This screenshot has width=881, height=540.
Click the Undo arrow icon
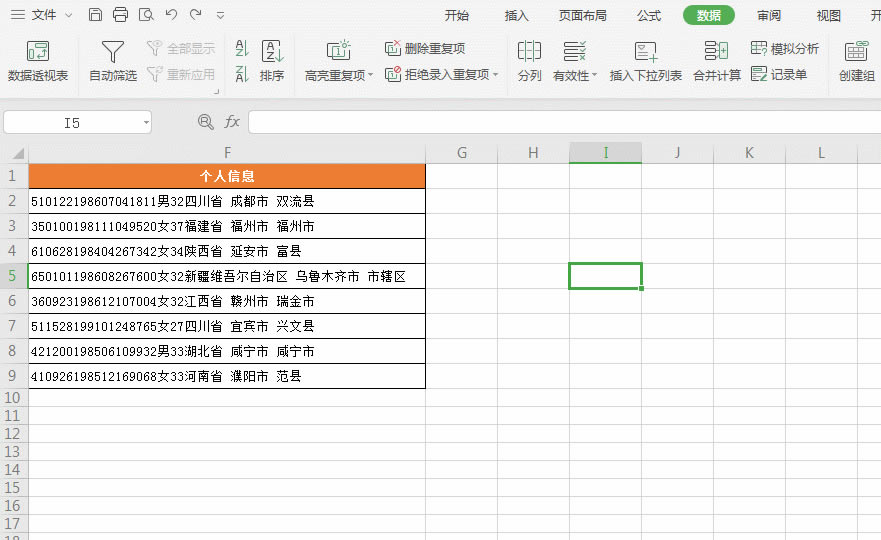click(171, 15)
